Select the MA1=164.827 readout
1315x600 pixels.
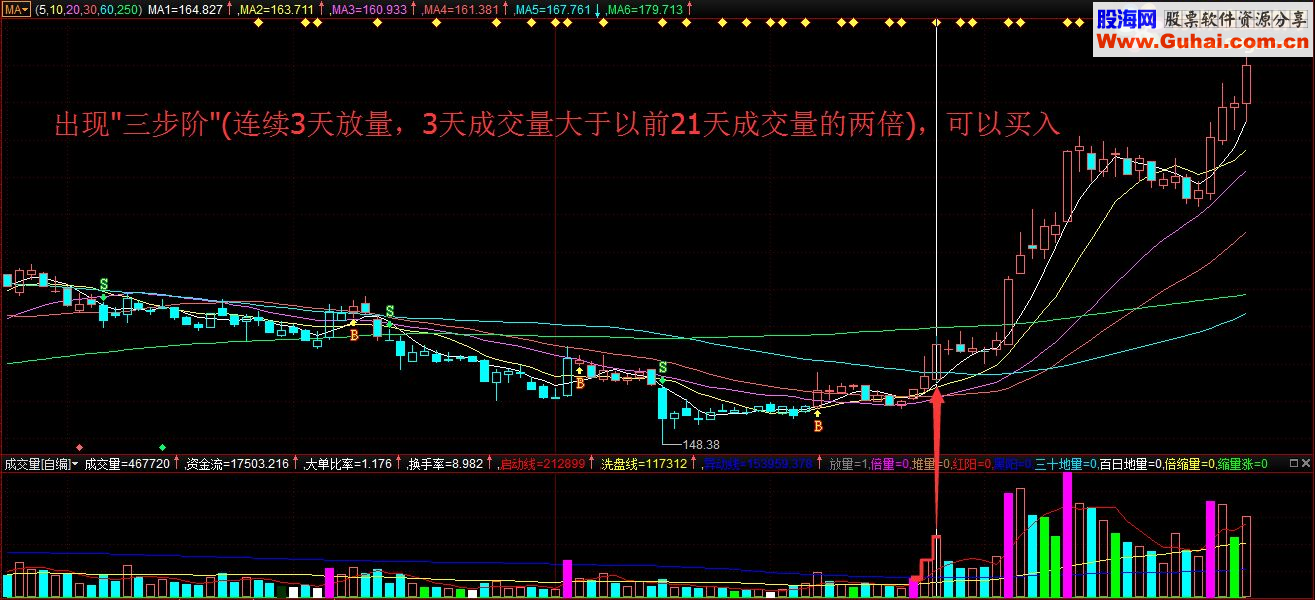tap(185, 9)
